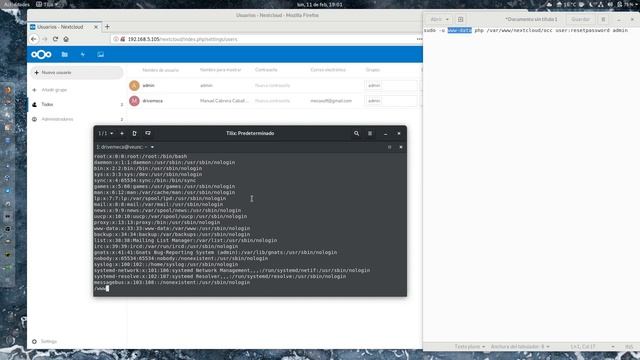The width and height of the screenshot is (640, 360).
Task: Close the Usuarios - Nextcloud tab
Action: (96, 27)
